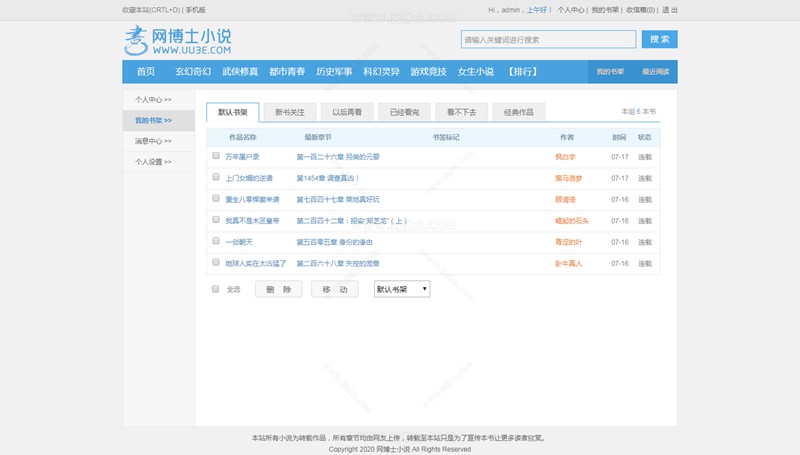Go to 首页 in the navigation bar
Image resolution: width=800 pixels, height=455 pixels.
click(146, 72)
